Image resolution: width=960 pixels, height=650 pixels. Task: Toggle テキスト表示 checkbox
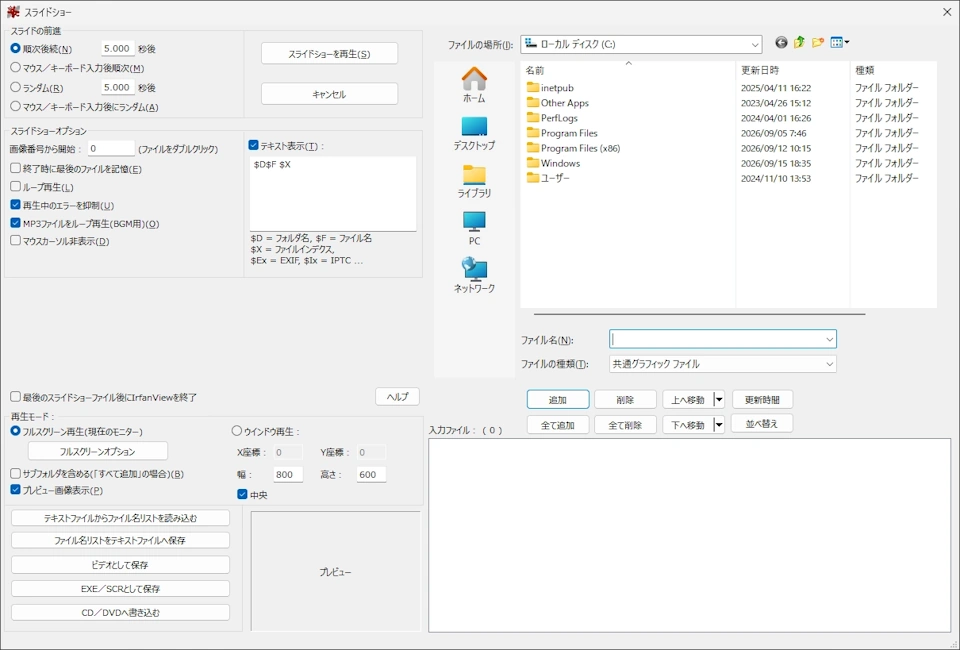(x=253, y=146)
